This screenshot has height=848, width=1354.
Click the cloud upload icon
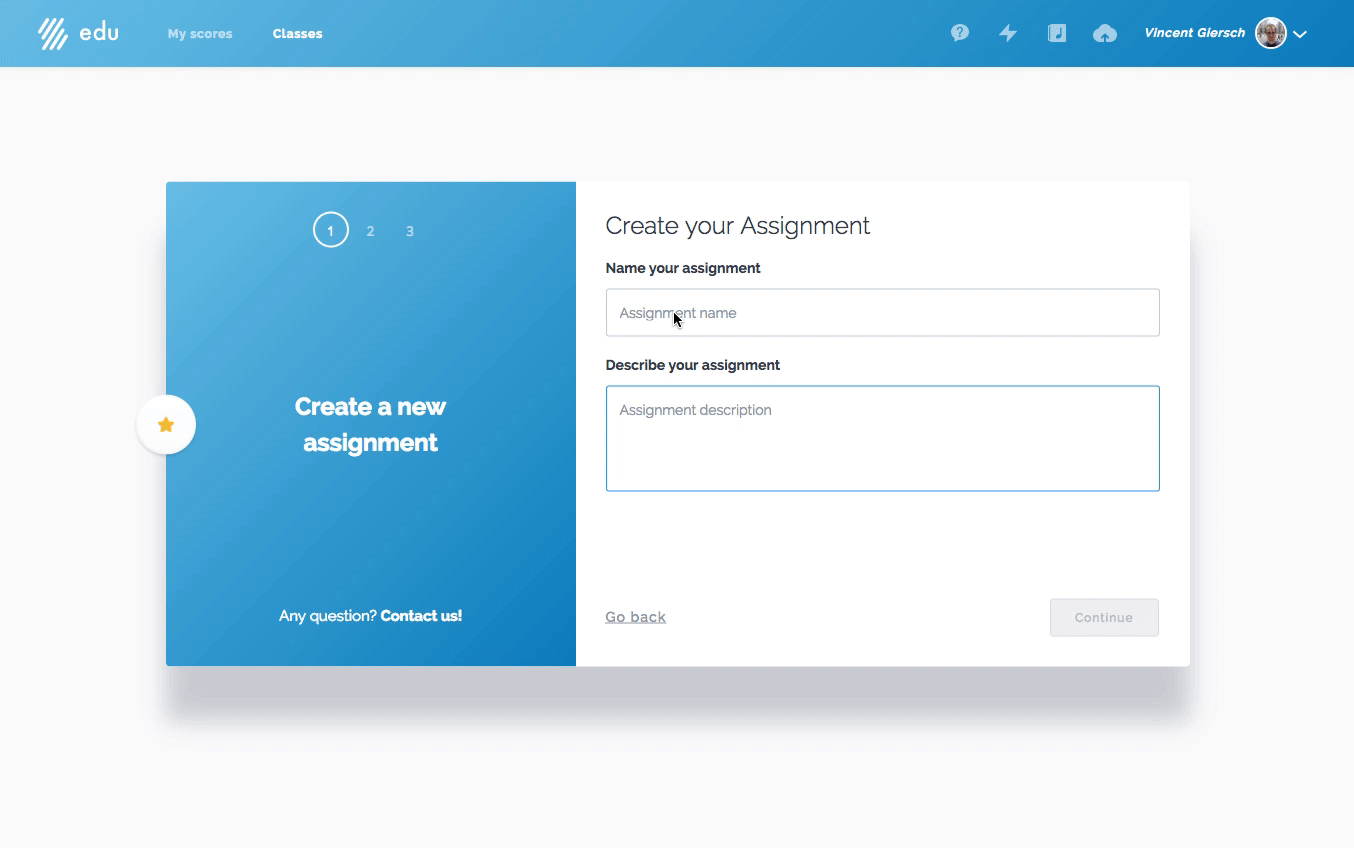[1105, 33]
